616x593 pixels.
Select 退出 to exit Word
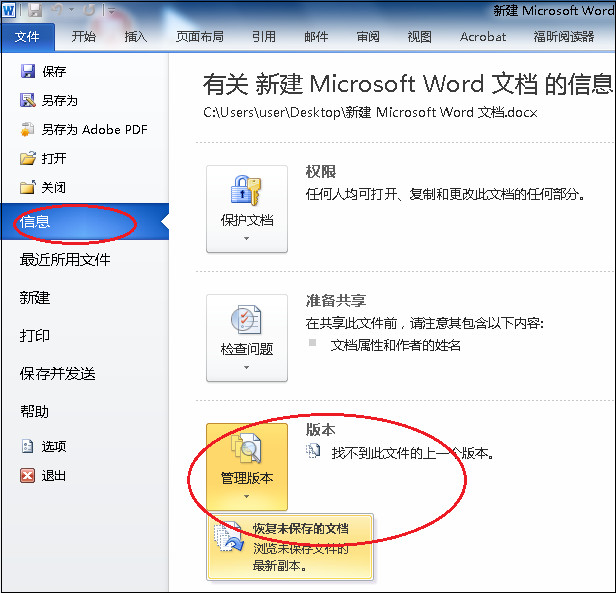tap(54, 476)
